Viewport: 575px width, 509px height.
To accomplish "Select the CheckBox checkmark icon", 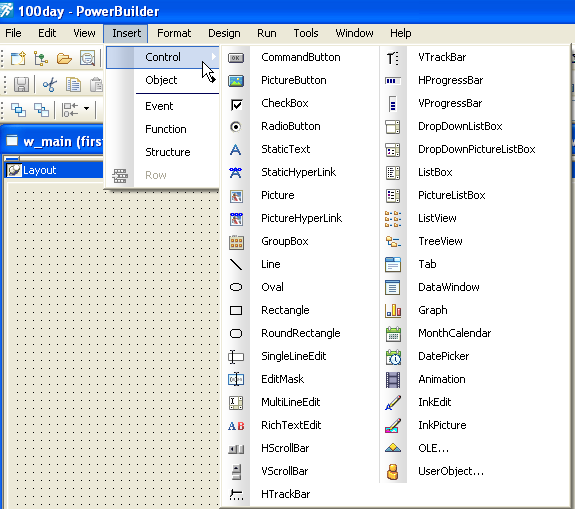I will pyautogui.click(x=236, y=105).
